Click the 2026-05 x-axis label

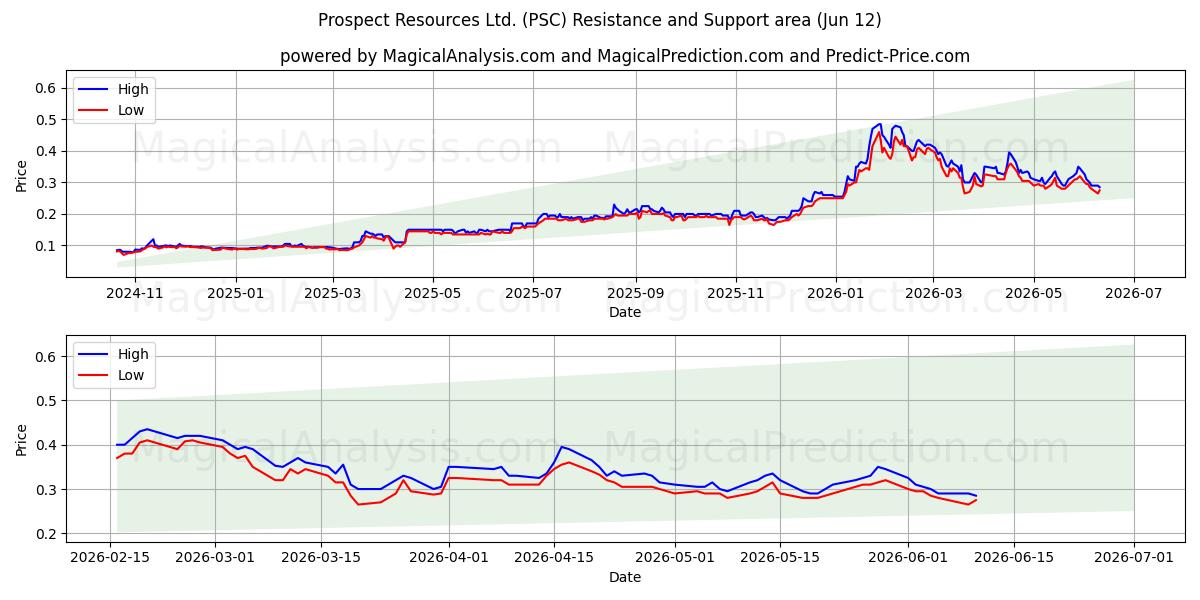[x=1033, y=293]
